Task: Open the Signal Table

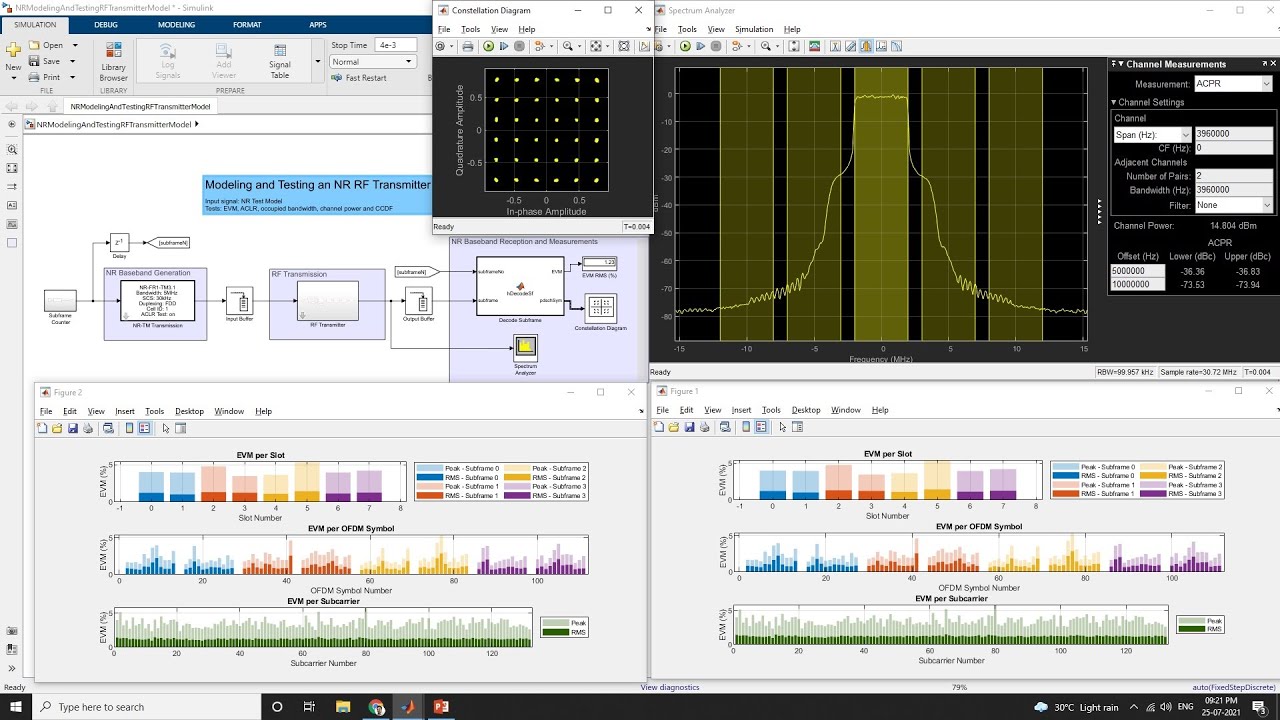Action: tap(280, 62)
